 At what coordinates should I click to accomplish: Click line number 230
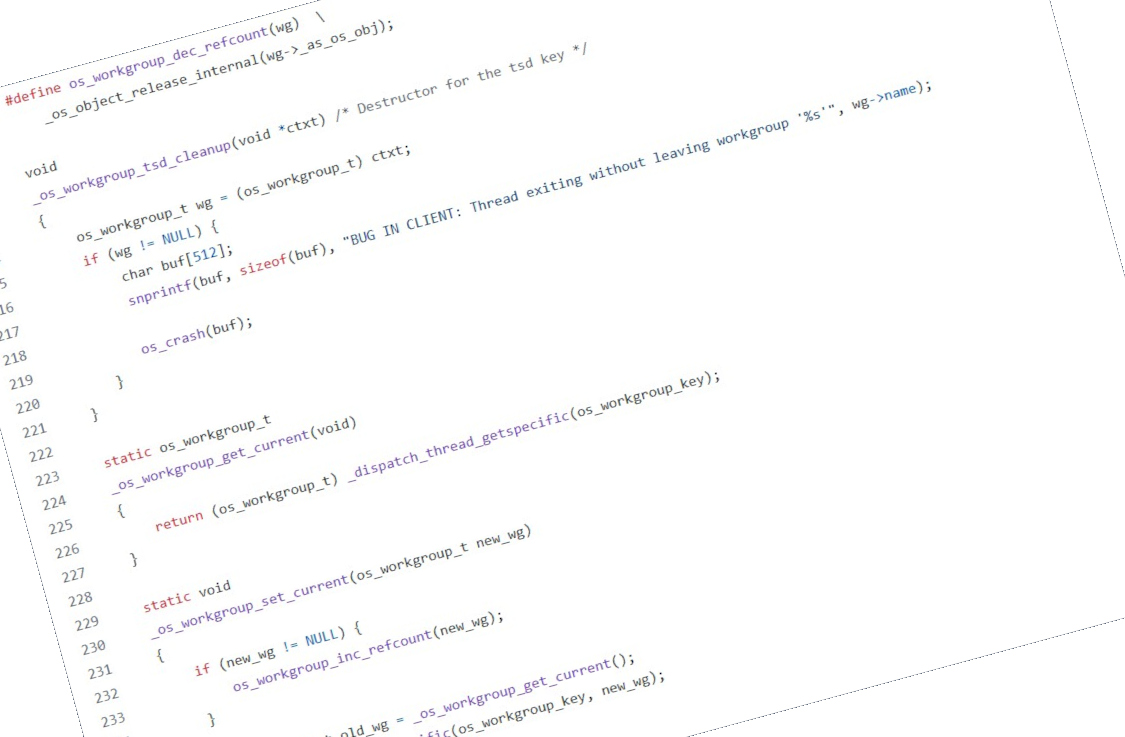(93, 646)
